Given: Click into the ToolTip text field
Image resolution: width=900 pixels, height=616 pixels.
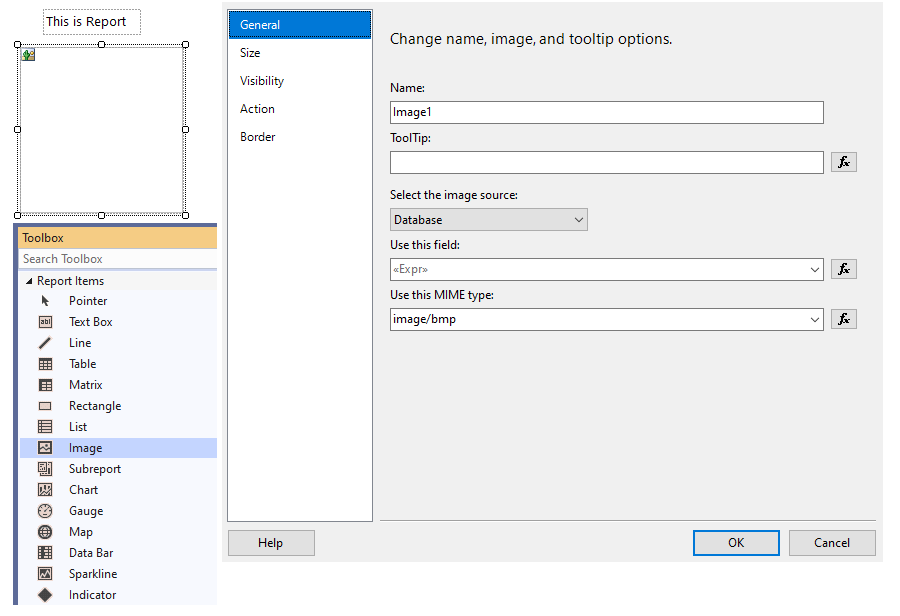Looking at the screenshot, I should tap(607, 162).
